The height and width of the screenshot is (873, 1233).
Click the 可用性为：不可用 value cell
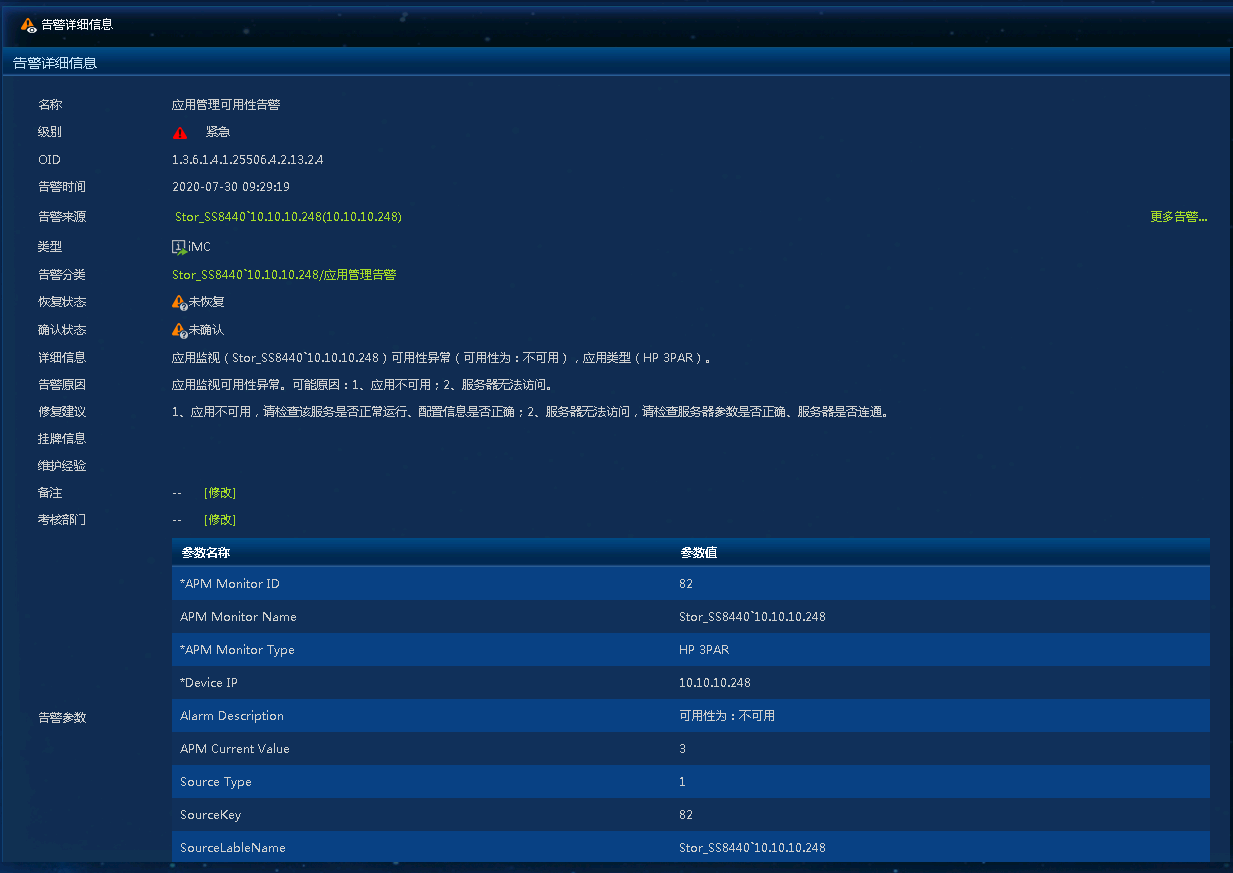coord(727,716)
